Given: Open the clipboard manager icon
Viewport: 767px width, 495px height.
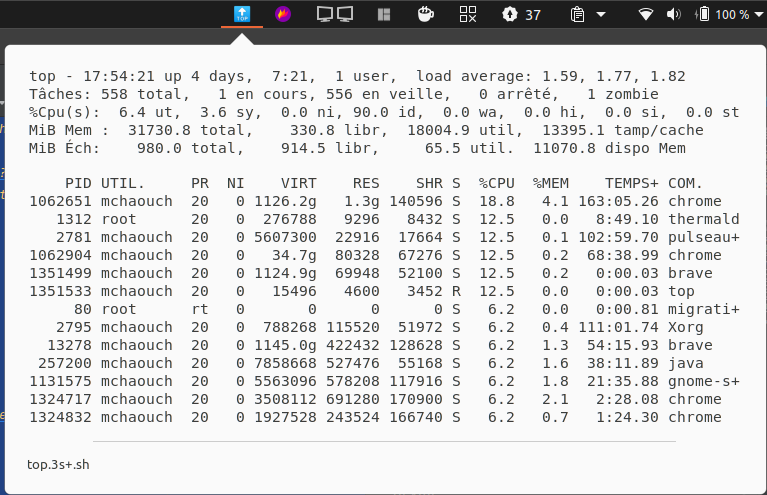Looking at the screenshot, I should tap(578, 14).
